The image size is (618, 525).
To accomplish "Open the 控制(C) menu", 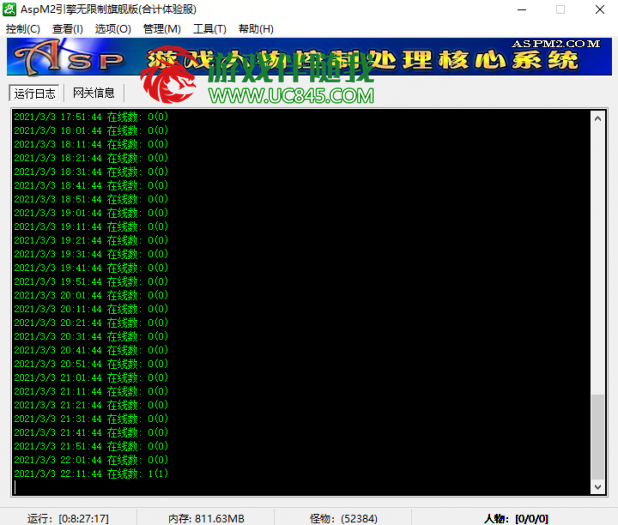I will pos(23,29).
